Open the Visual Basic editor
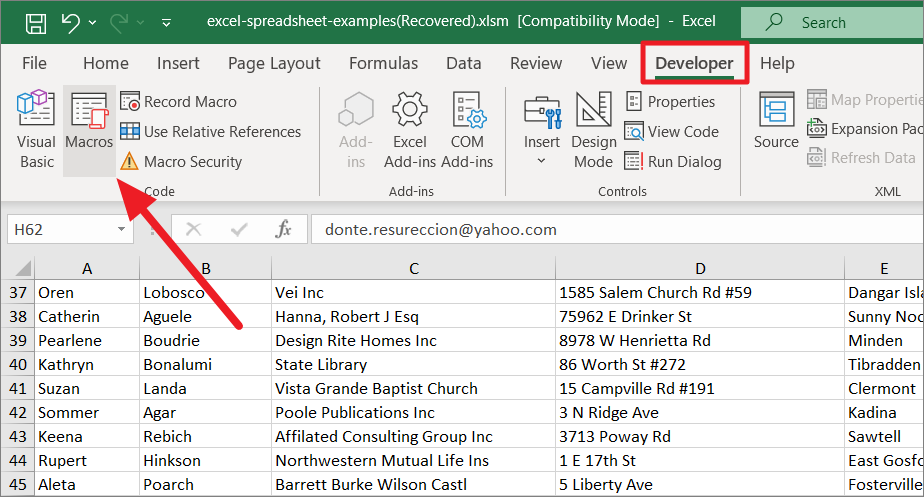Screen dimensions: 924x497 pos(37,130)
